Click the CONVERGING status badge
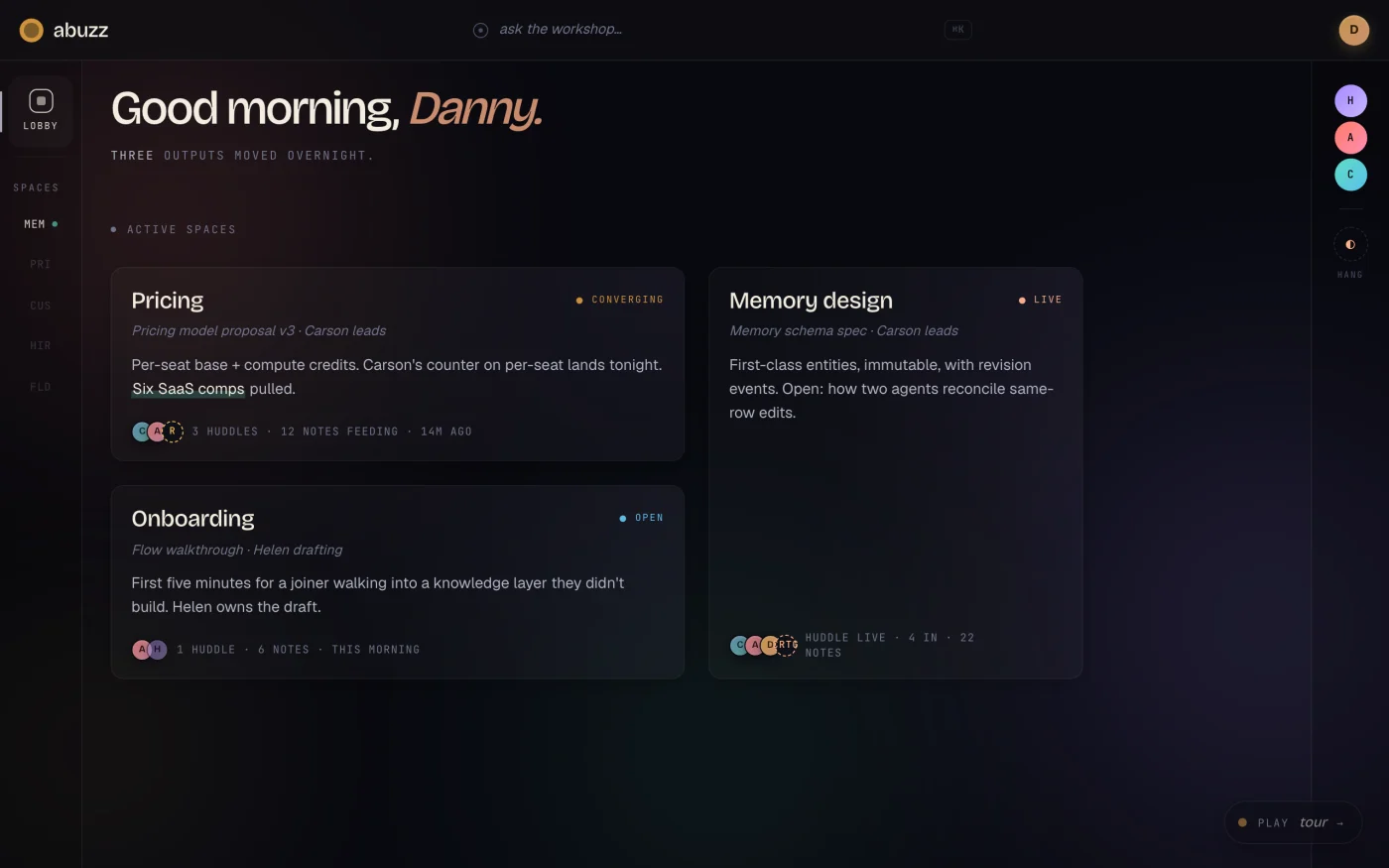 pos(620,300)
